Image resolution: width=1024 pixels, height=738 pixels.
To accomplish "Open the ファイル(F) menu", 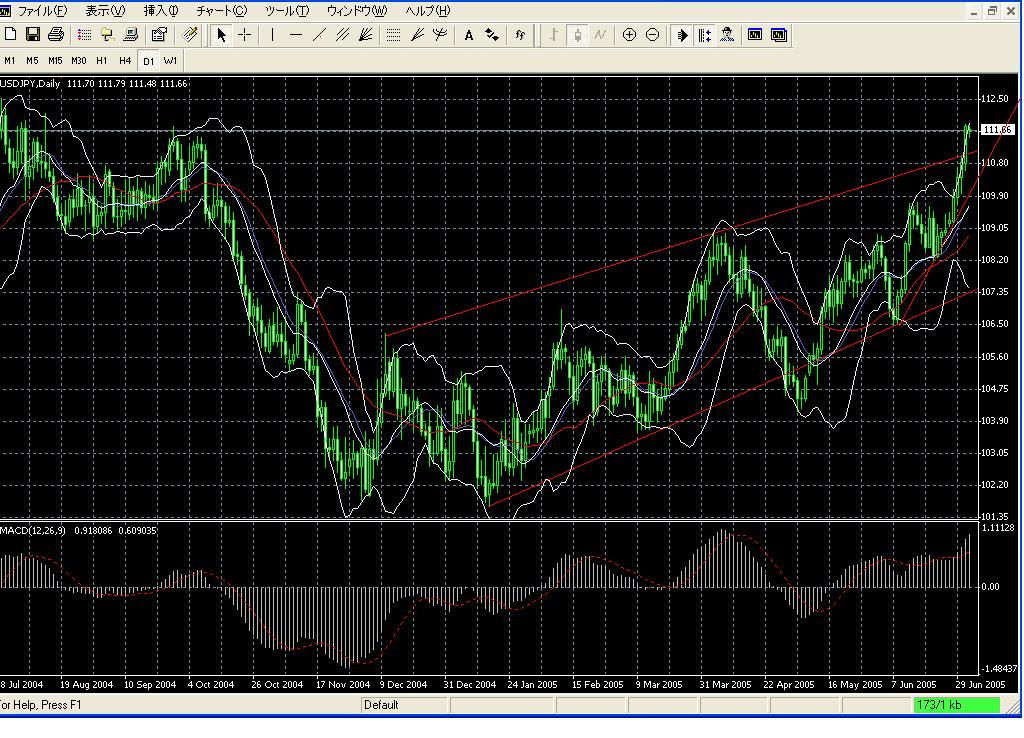I will (42, 11).
